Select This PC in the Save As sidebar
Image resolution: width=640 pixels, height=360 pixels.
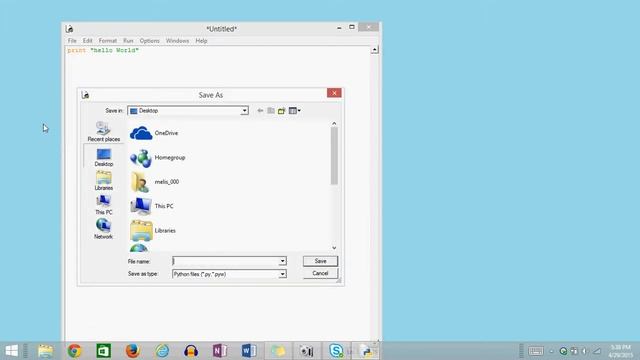click(x=104, y=205)
